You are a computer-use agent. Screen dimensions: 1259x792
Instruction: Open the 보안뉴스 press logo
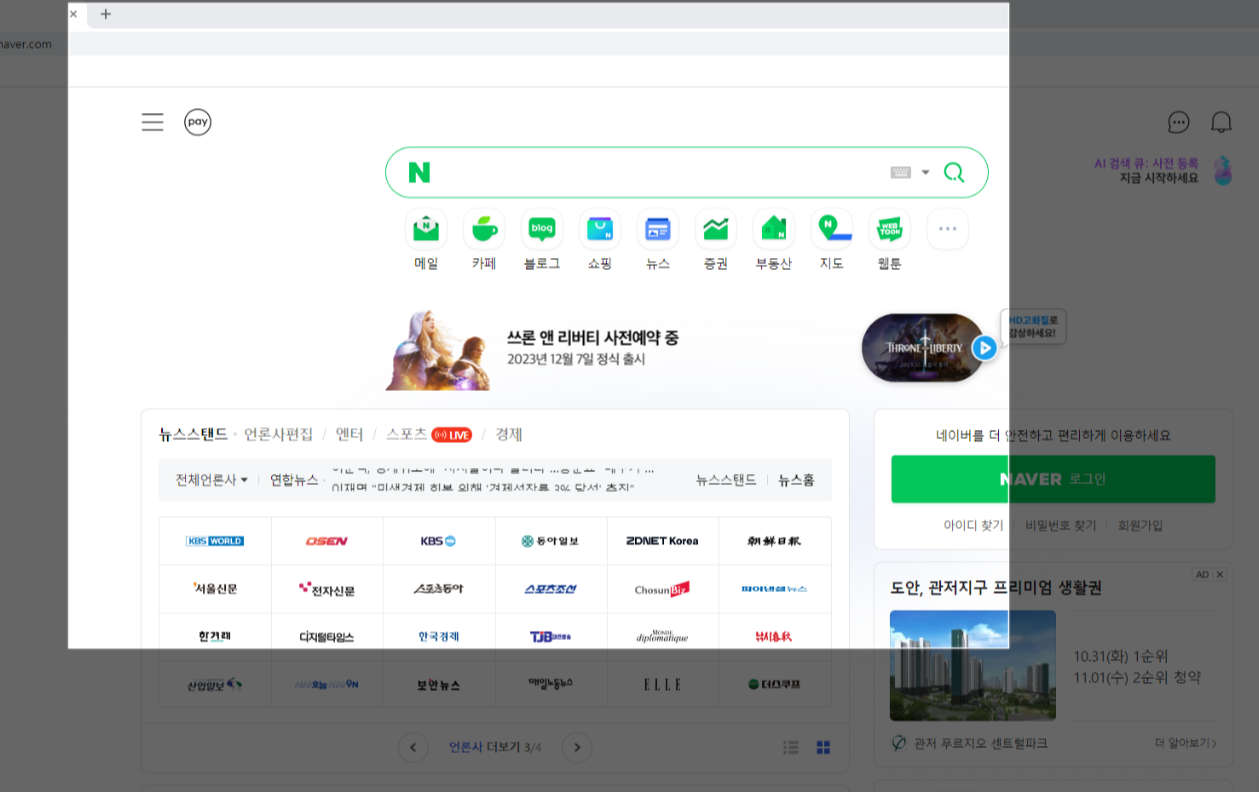pos(439,685)
